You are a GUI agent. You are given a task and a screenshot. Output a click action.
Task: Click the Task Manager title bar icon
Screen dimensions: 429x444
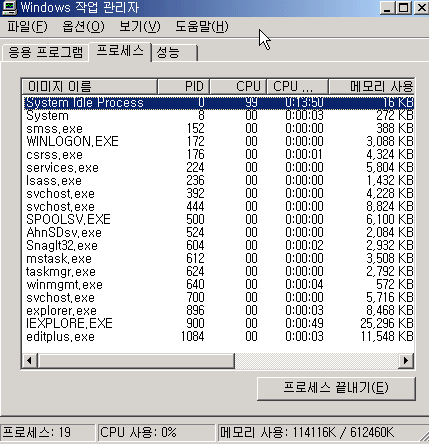(x=9, y=8)
